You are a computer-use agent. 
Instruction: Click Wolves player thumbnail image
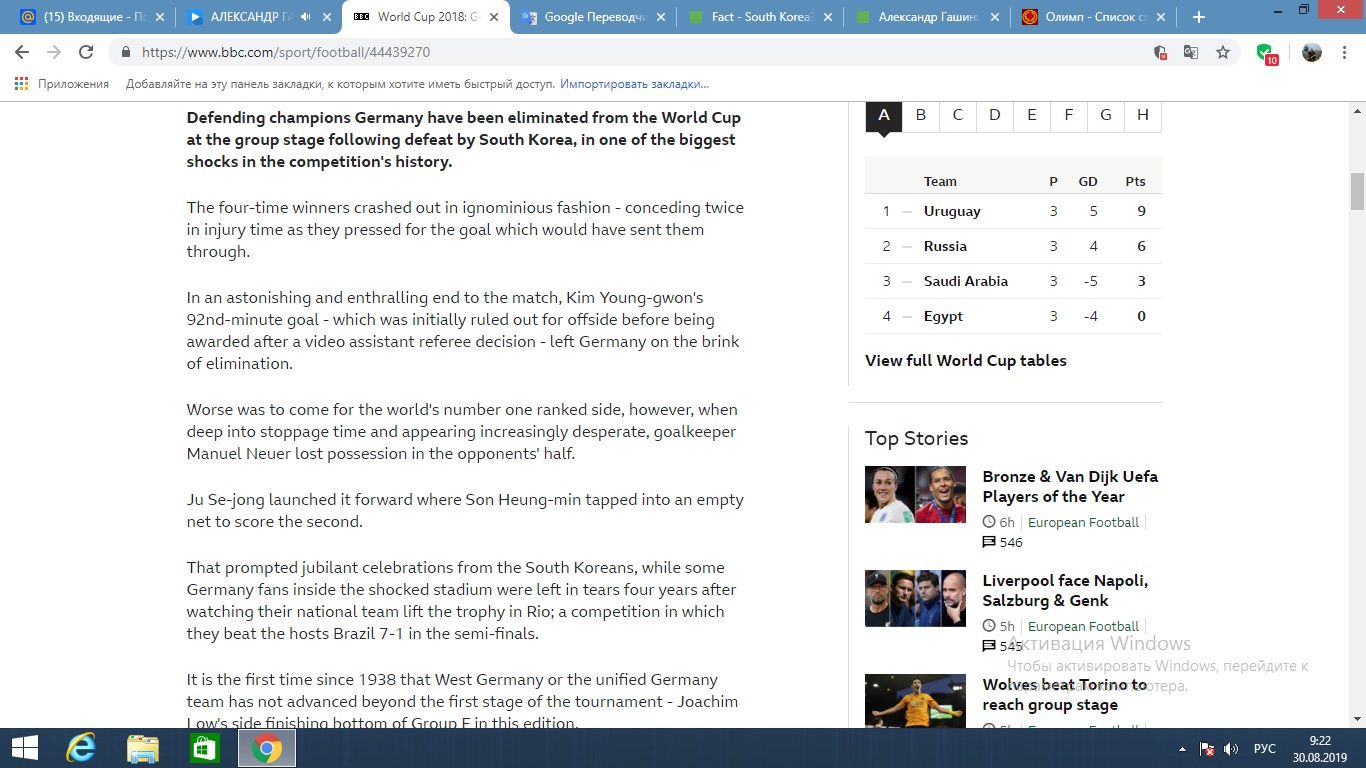coord(915,701)
